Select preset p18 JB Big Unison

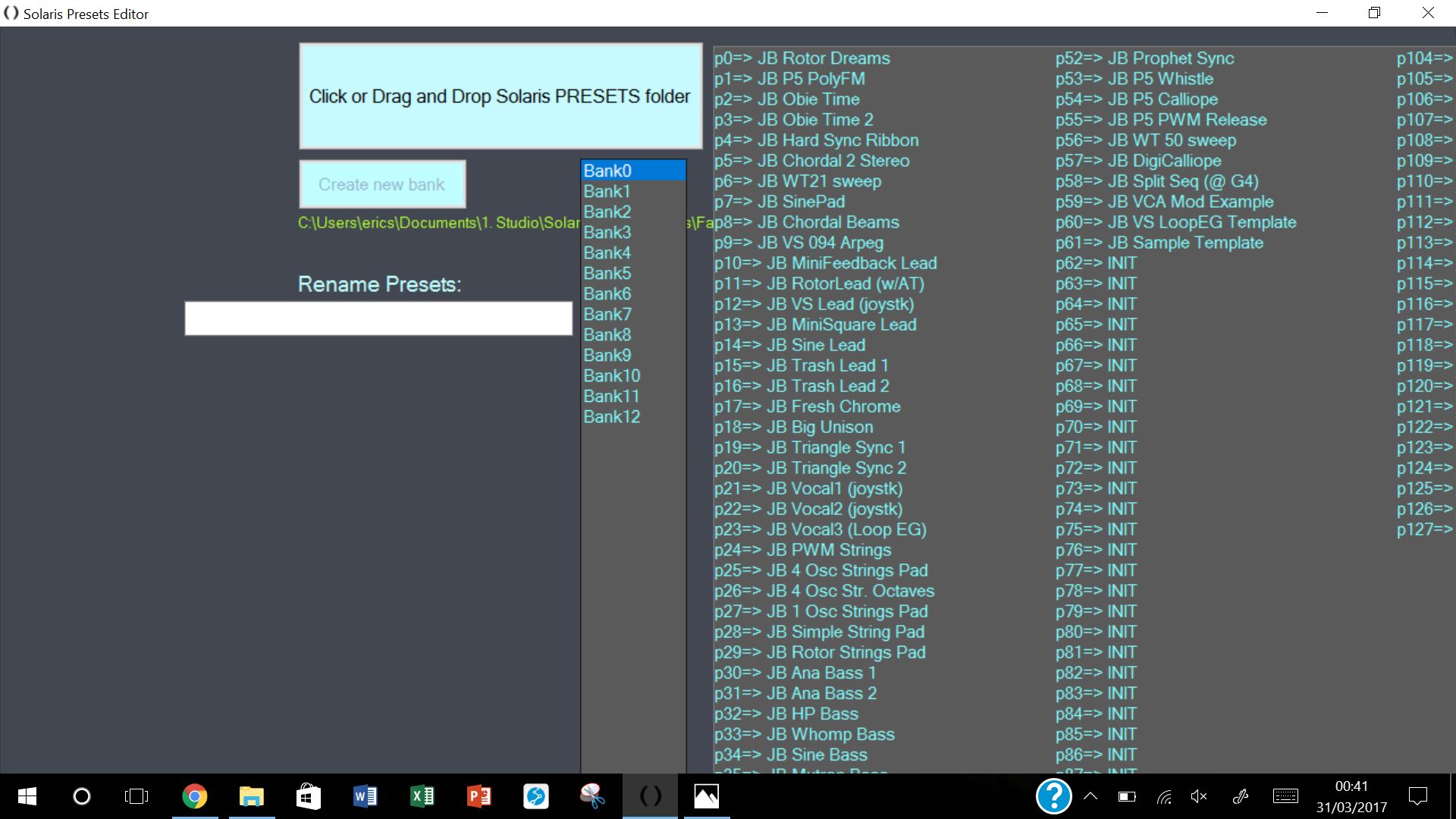click(x=794, y=427)
